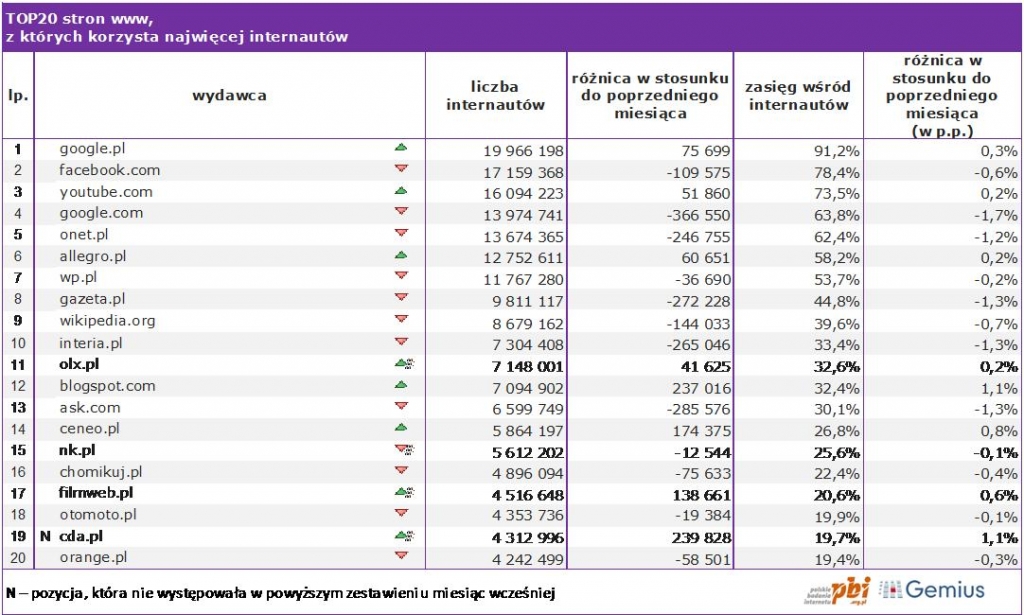
Task: Click the chomikuj.pl publisher name
Action: (101, 471)
